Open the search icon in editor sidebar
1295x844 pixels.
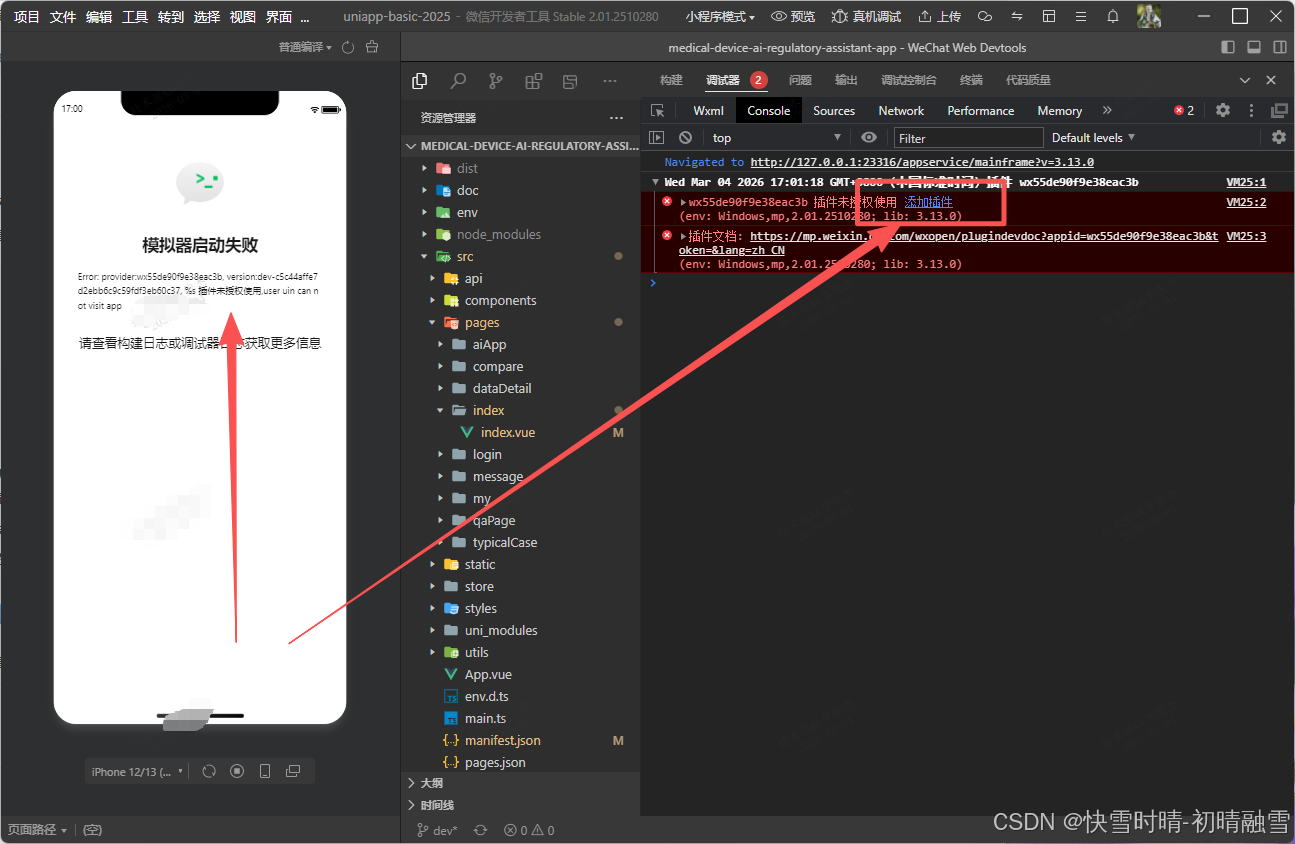458,81
